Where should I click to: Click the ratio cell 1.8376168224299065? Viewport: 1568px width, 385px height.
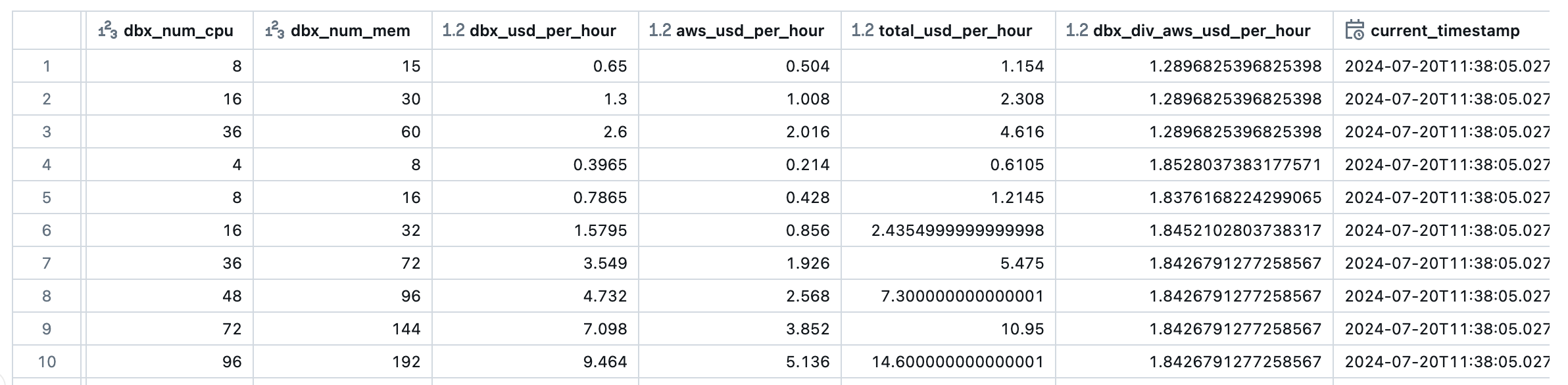[1194, 197]
